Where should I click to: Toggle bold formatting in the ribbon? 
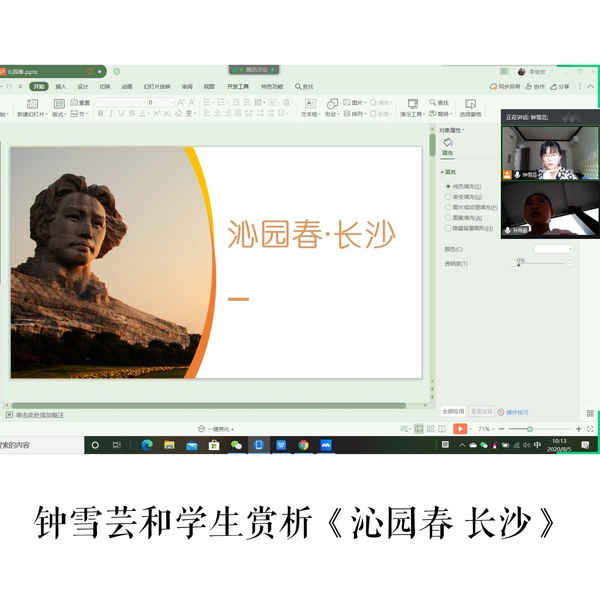pos(100,114)
